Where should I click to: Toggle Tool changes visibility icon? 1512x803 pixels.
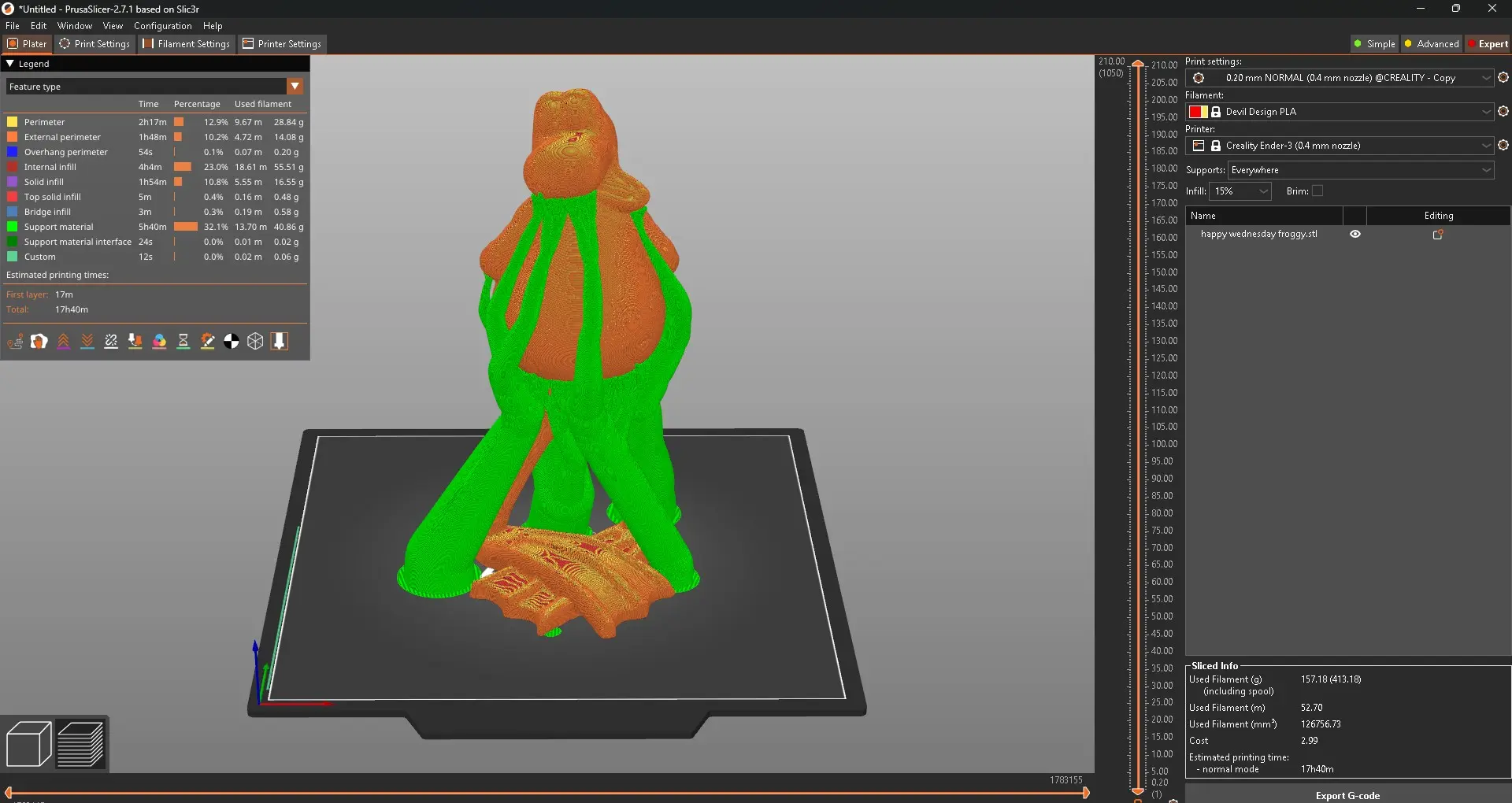pyautogui.click(x=135, y=342)
